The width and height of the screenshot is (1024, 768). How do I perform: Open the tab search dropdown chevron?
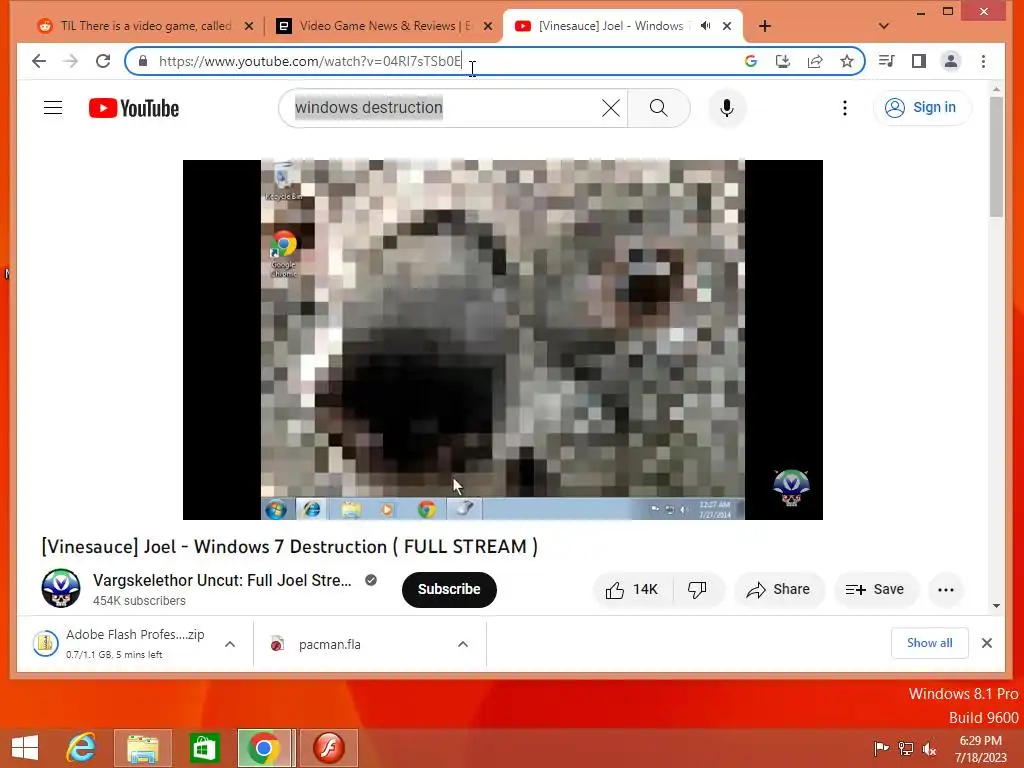coord(884,26)
